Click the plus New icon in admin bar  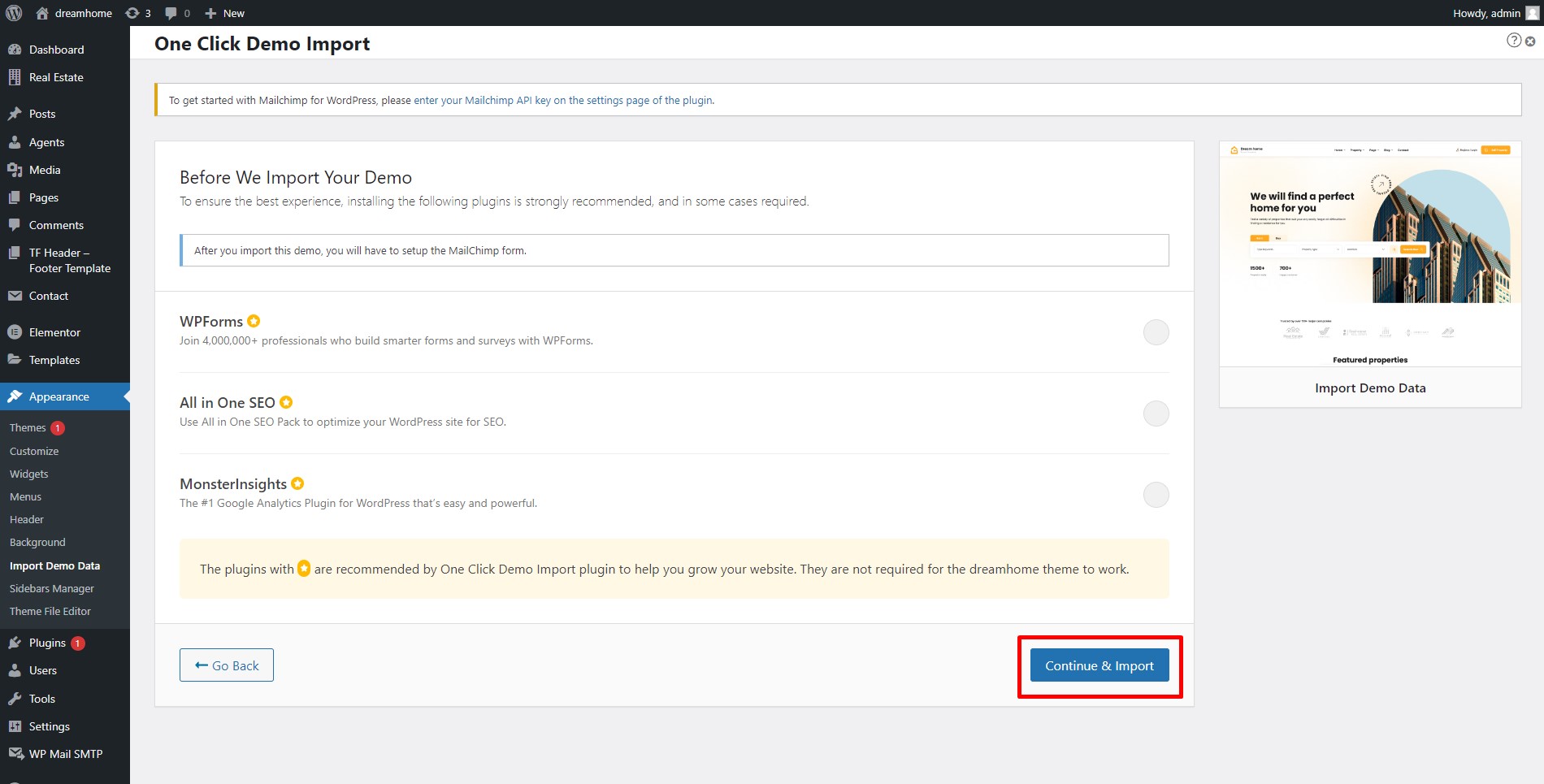[x=210, y=13]
